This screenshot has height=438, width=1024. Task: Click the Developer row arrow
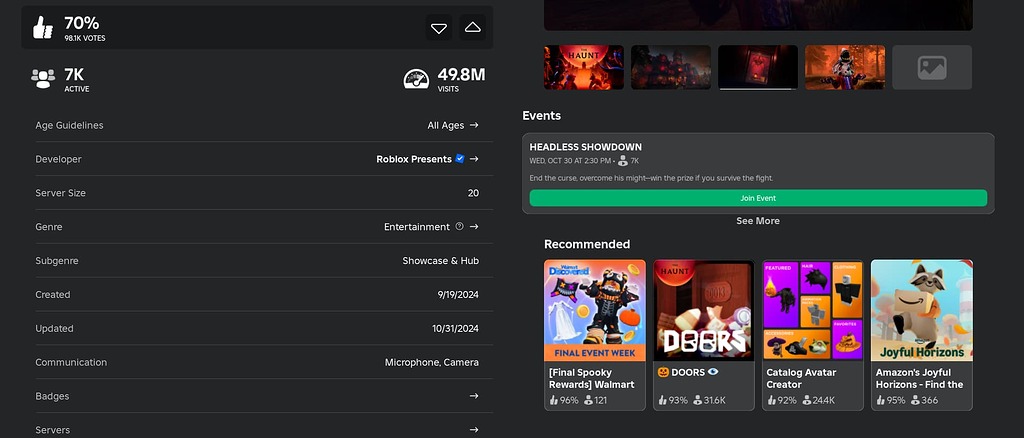pos(474,159)
